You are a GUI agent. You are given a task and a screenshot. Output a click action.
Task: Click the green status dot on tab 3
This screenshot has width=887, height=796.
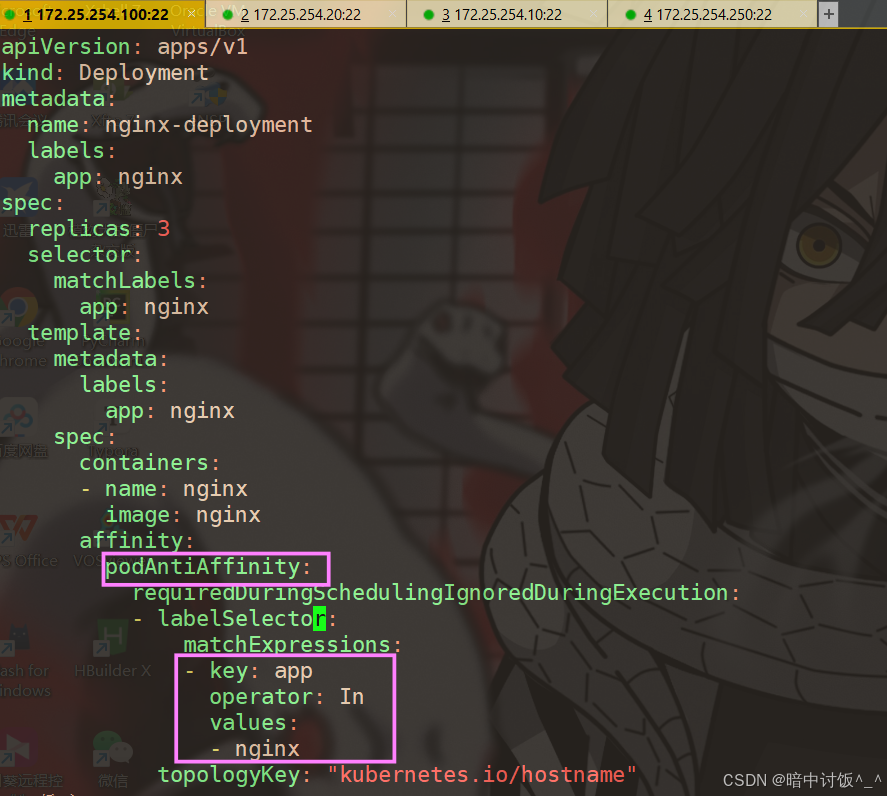point(429,15)
